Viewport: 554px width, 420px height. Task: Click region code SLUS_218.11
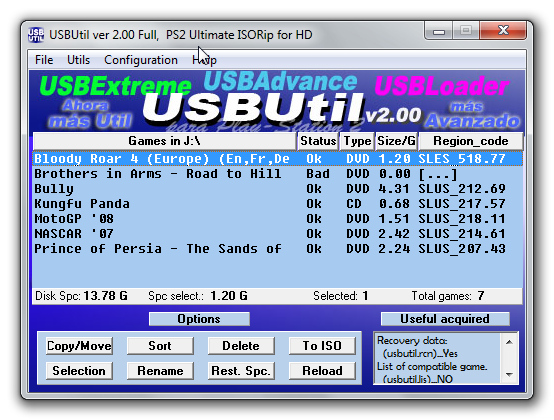462,219
